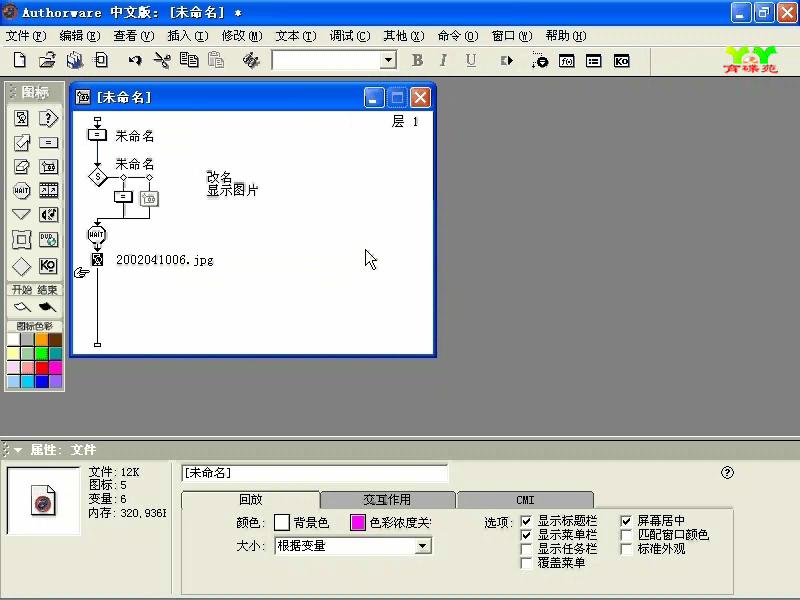Select the Calculation icon in the palette

(48, 142)
